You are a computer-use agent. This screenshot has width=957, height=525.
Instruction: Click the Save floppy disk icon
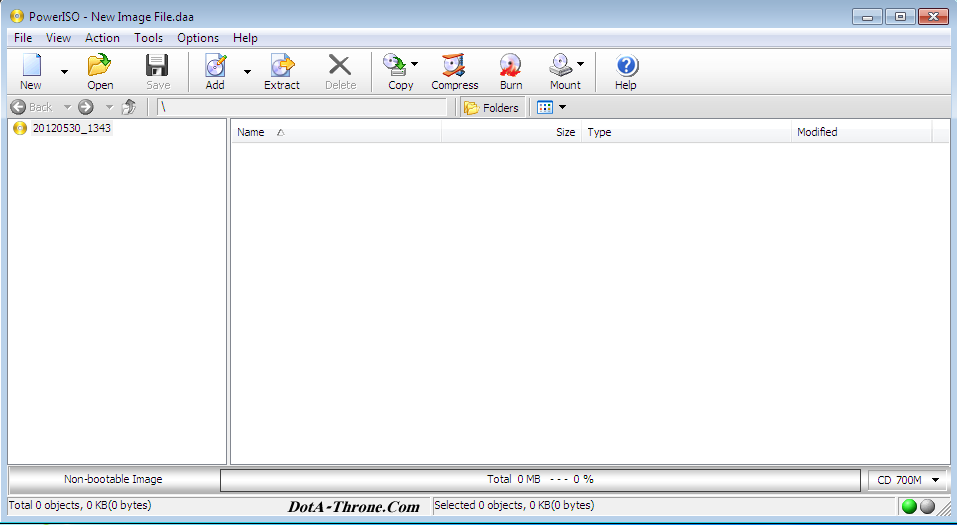pos(157,65)
